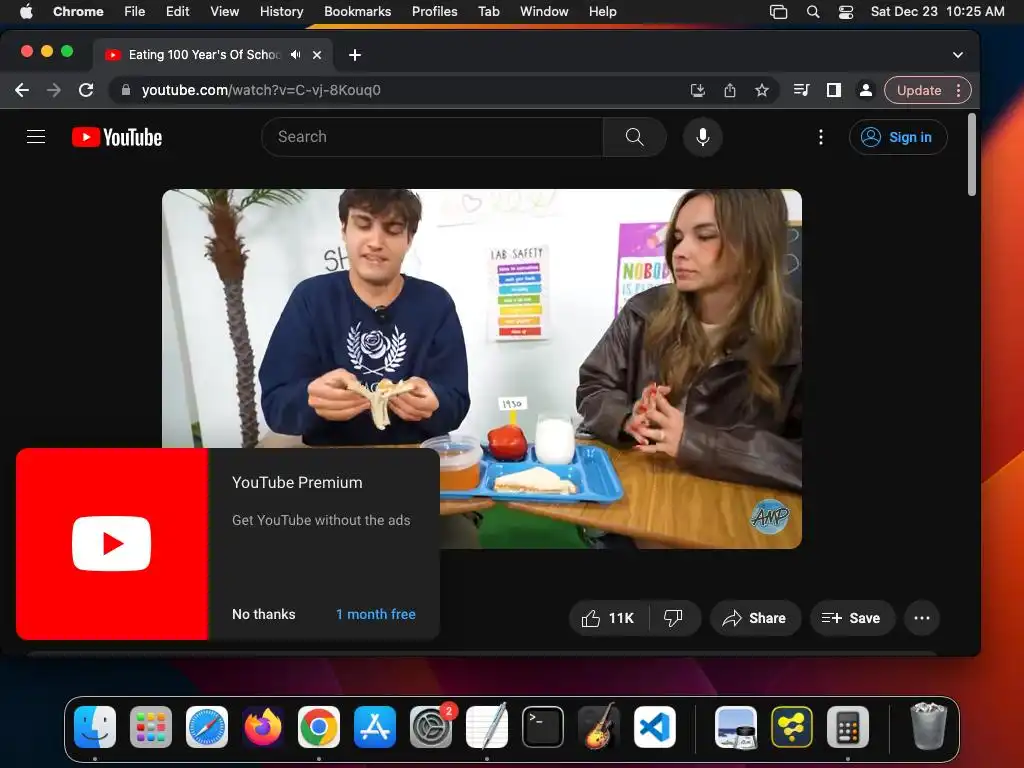Click the search magnifier button
This screenshot has height=768, width=1024.
[634, 136]
